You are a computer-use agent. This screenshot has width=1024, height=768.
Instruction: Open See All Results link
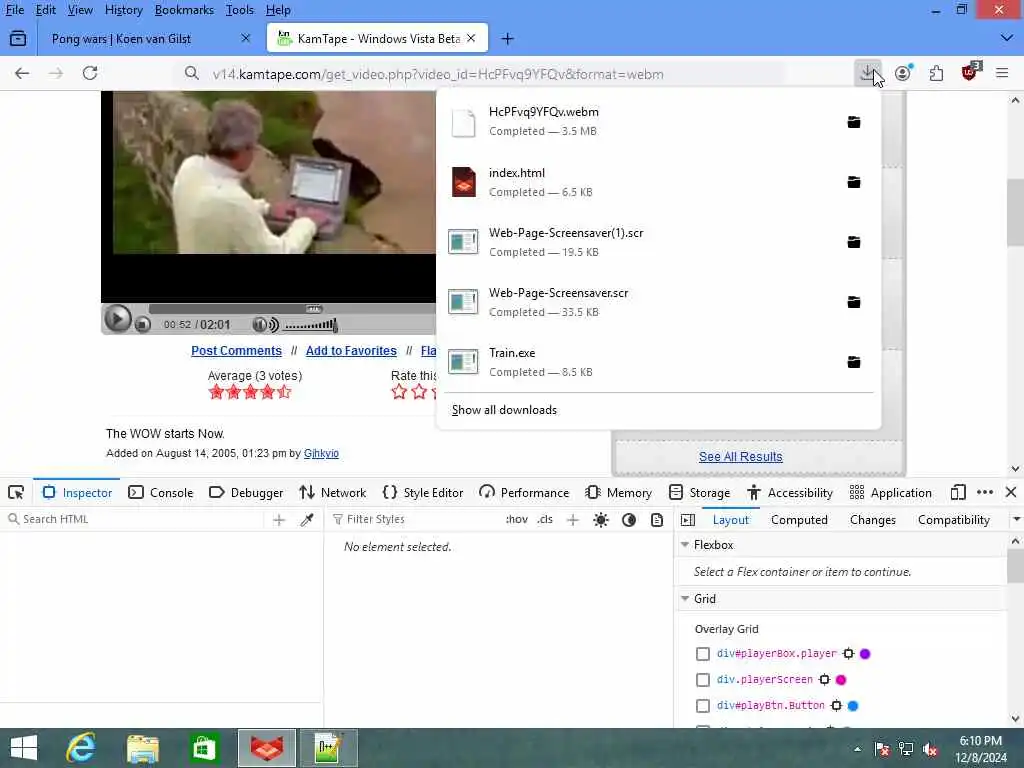point(741,456)
